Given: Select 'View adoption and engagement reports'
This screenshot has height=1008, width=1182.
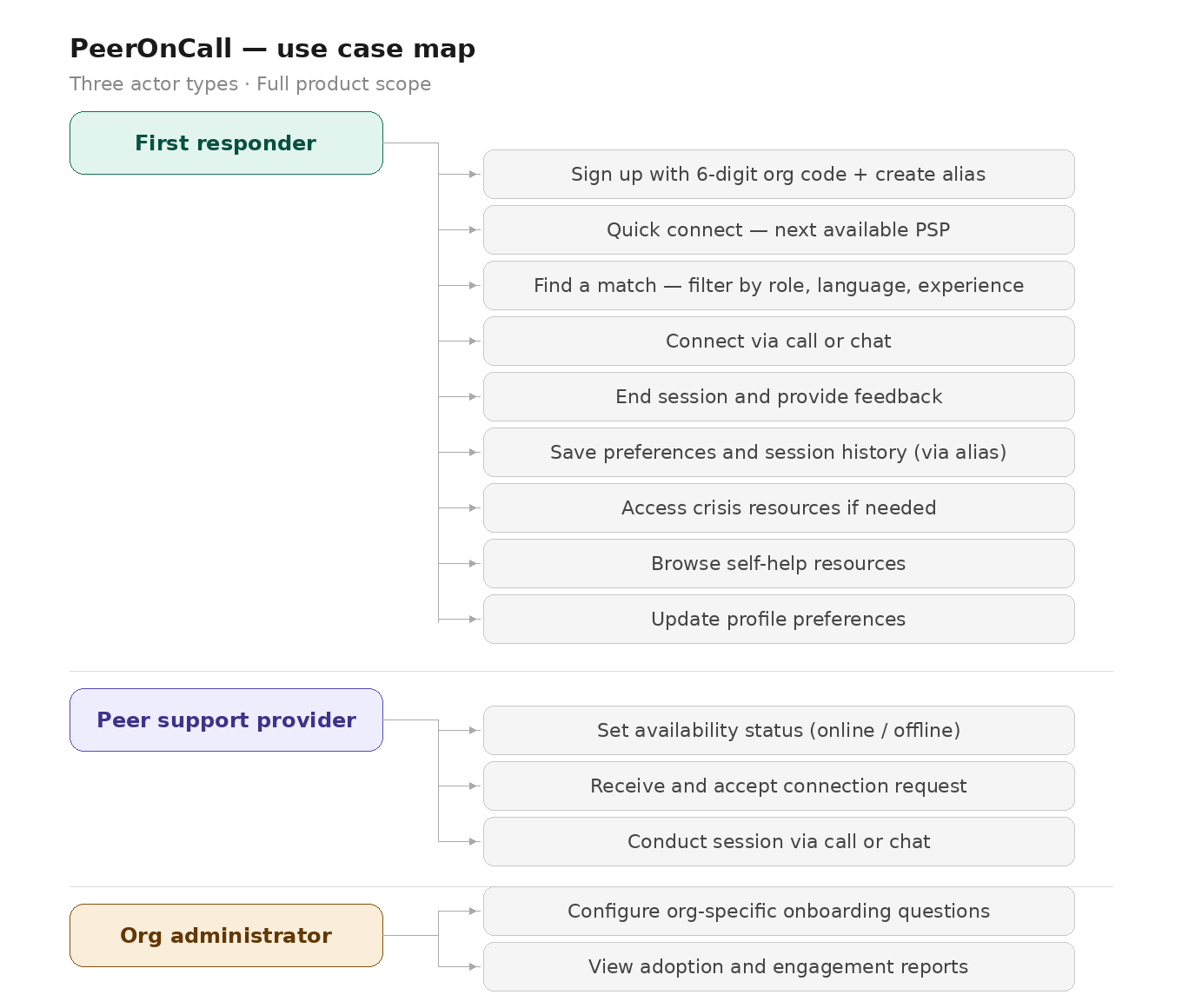Looking at the screenshot, I should tap(779, 967).
